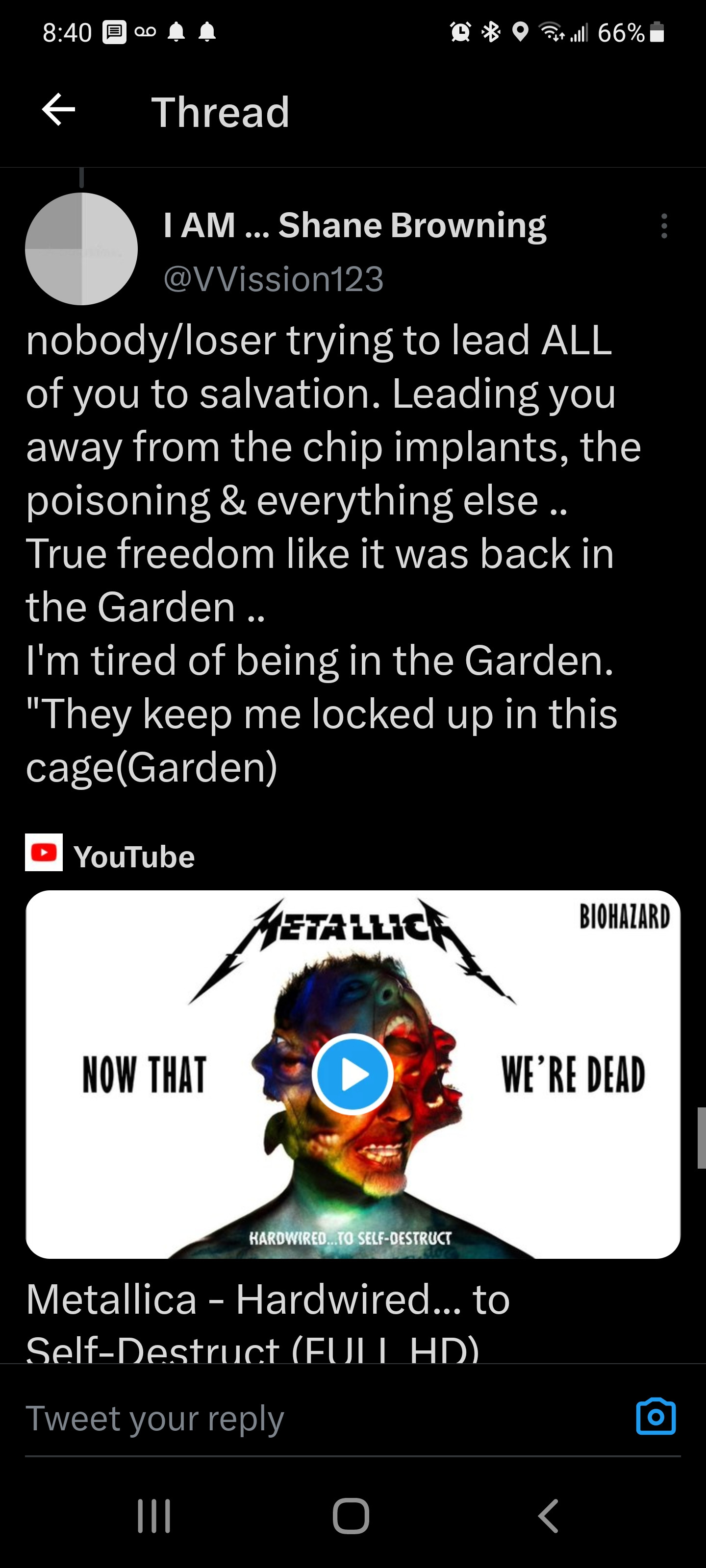Tap the Android home button
This screenshot has width=706, height=1568.
tap(352, 1516)
